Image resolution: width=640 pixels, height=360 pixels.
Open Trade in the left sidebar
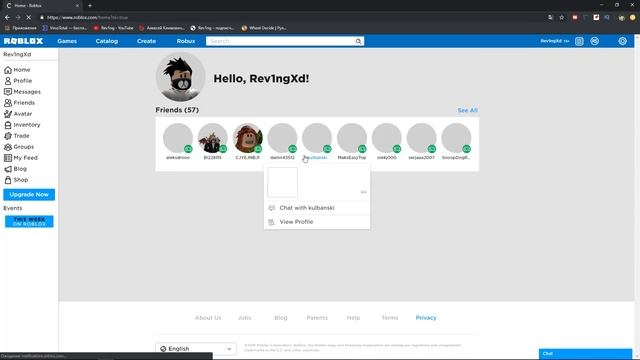pyautogui.click(x=17, y=136)
